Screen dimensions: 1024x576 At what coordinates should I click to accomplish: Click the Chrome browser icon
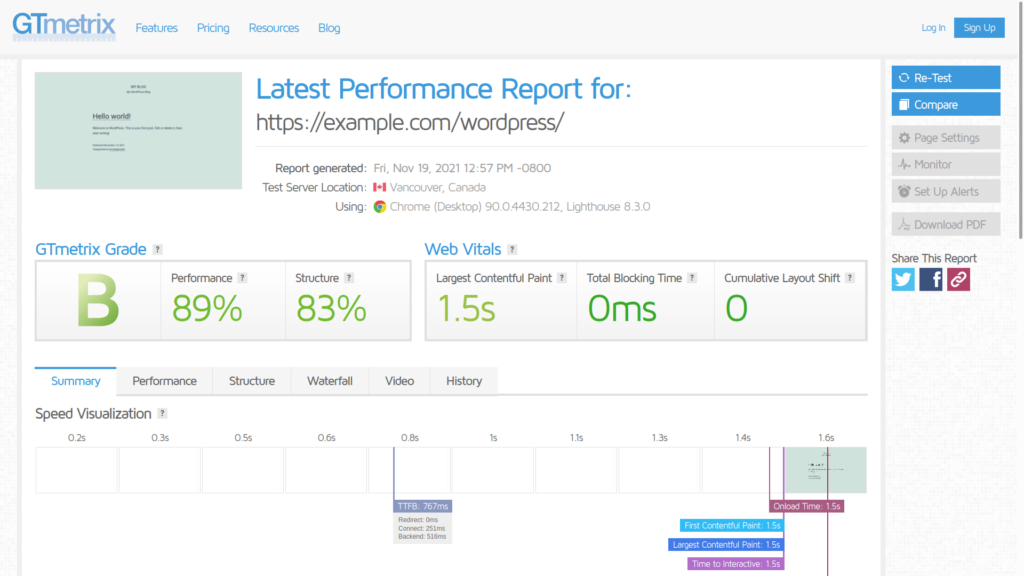(x=379, y=206)
